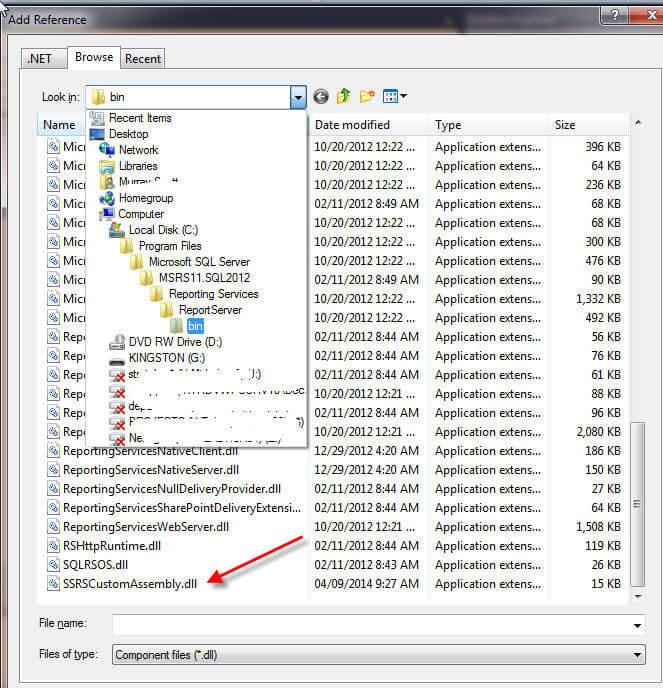Select Local Disk (C:) in the folder tree
This screenshot has width=663, height=688.
[x=163, y=230]
